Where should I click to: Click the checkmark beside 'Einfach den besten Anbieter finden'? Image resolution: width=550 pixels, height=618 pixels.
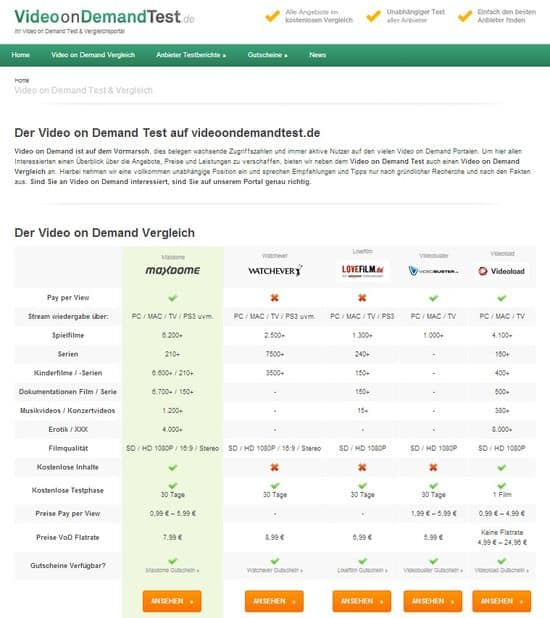(x=465, y=16)
